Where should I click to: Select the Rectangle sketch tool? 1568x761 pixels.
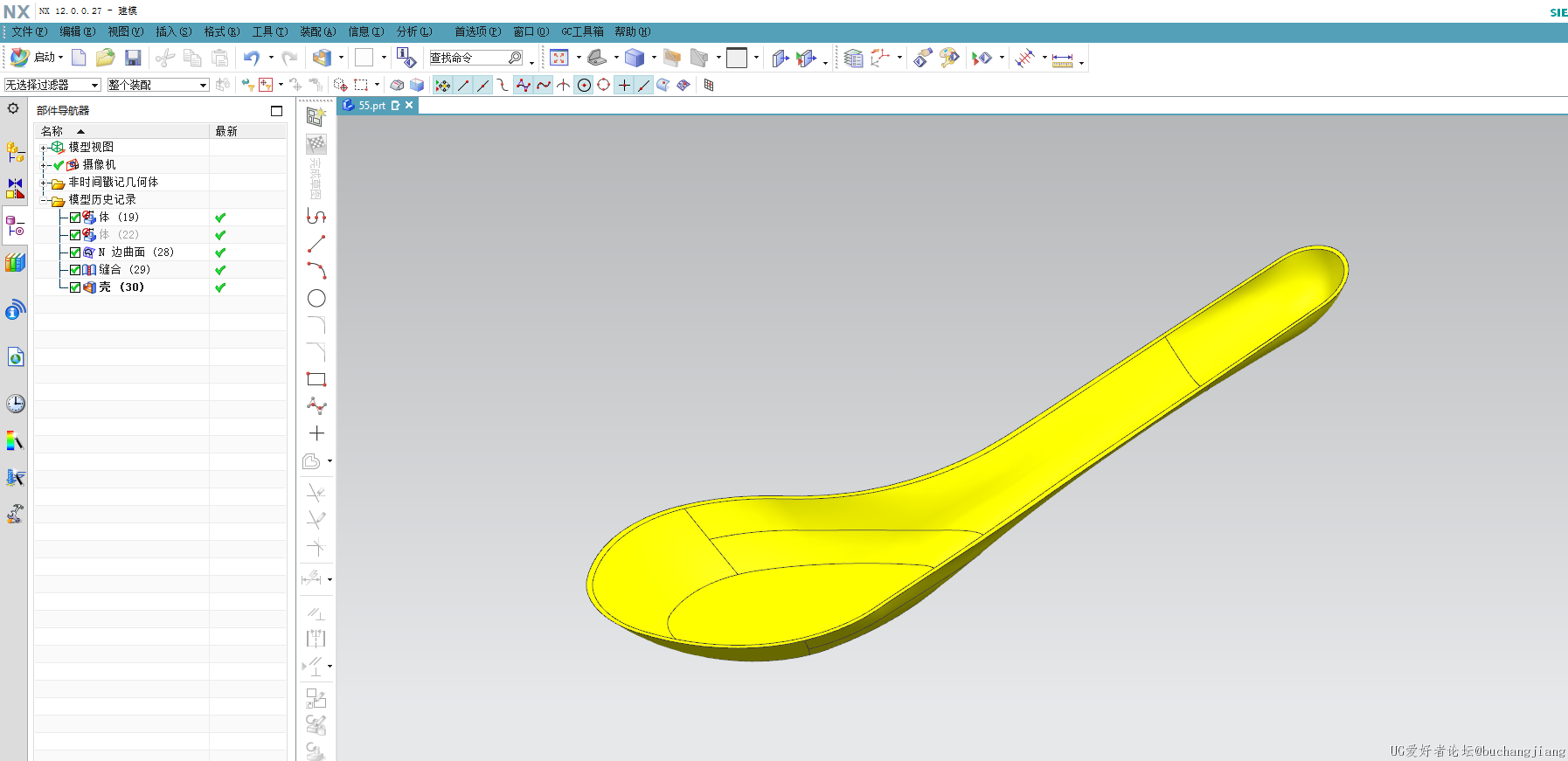click(316, 379)
